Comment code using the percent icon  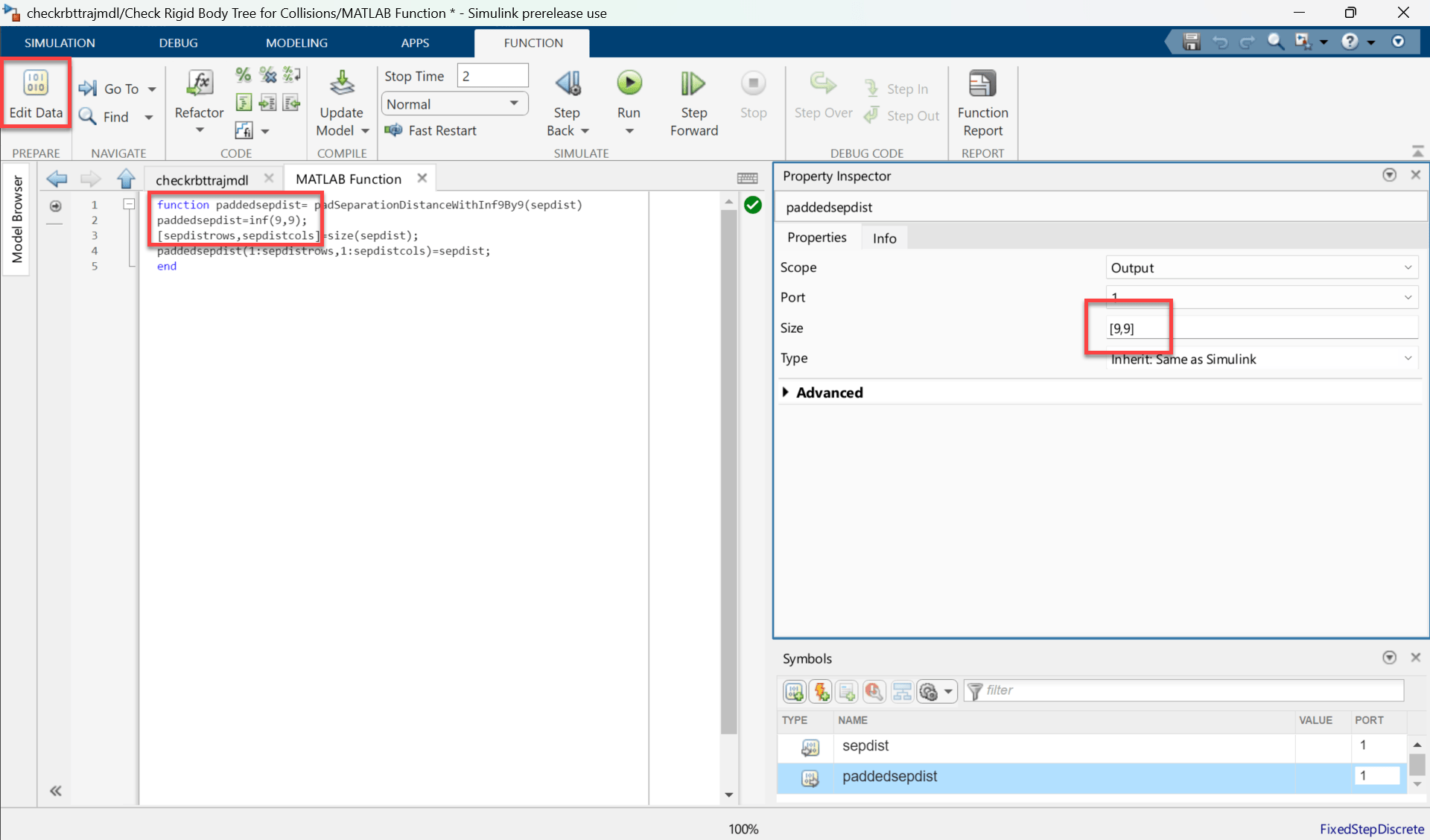coord(243,74)
